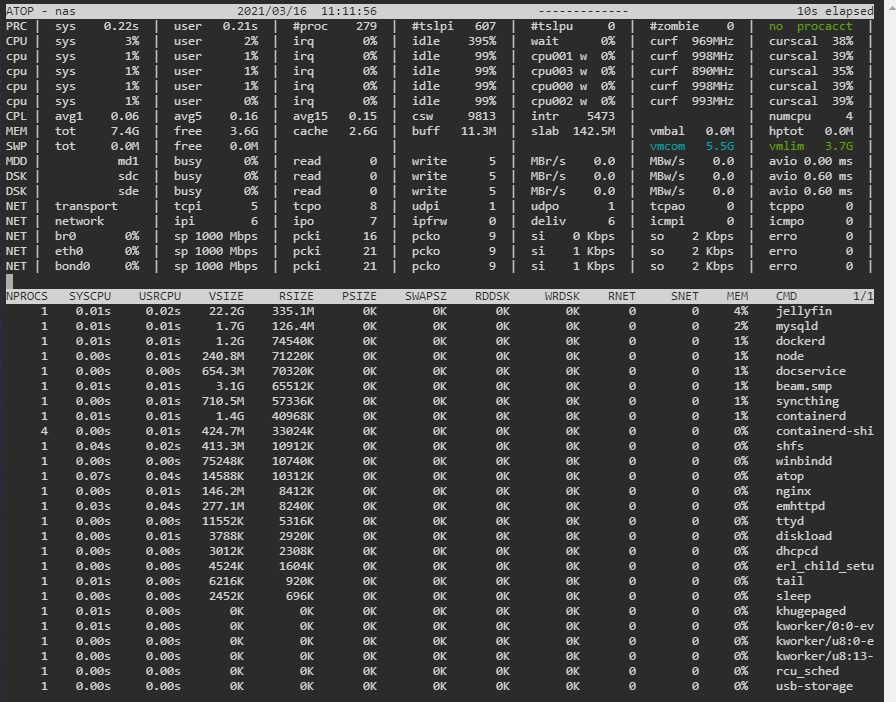Click the jellyfin process row
This screenshot has height=702, width=896.
click(439, 312)
